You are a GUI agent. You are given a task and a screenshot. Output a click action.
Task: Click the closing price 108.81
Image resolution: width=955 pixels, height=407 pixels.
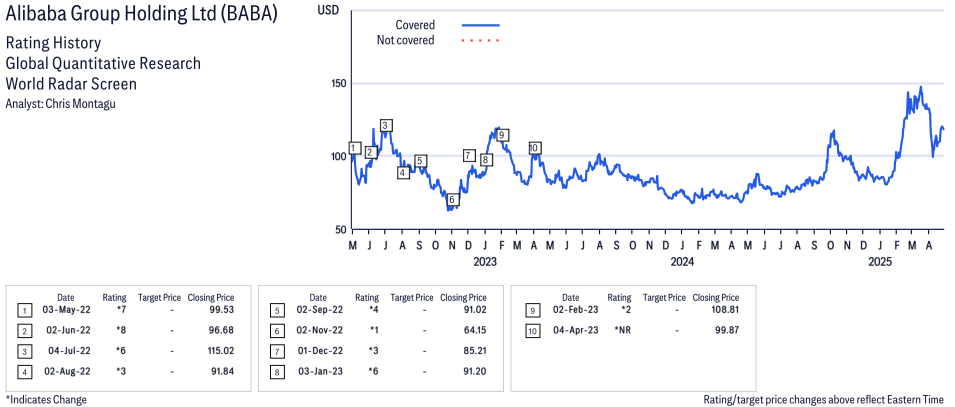(x=725, y=310)
